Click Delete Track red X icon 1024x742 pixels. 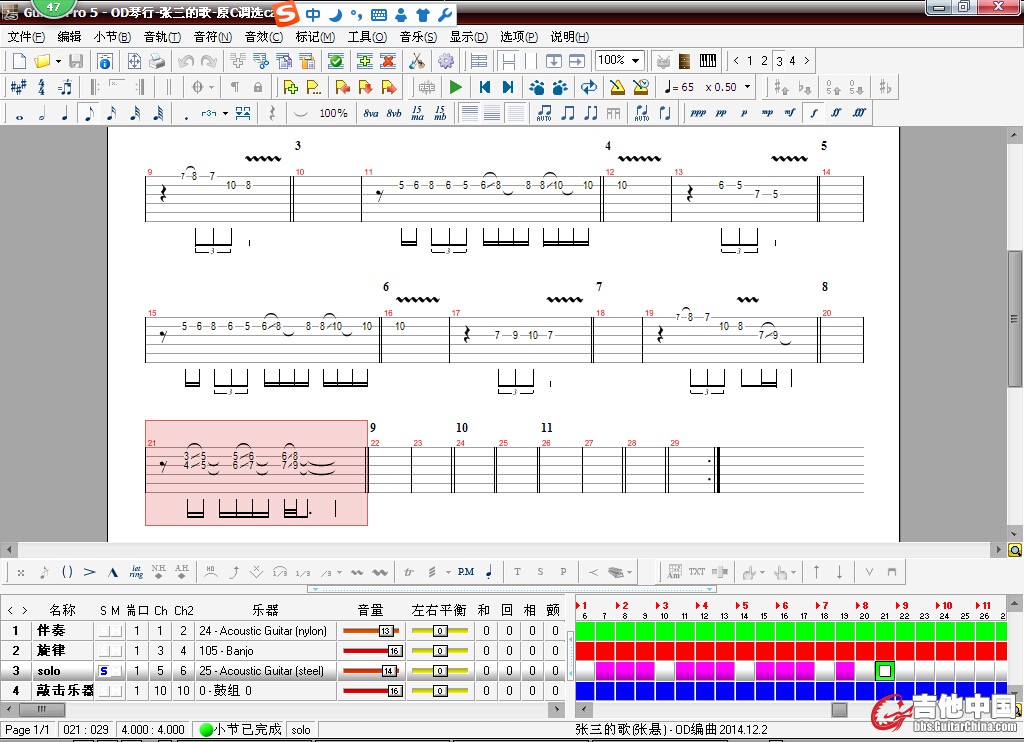pos(388,61)
